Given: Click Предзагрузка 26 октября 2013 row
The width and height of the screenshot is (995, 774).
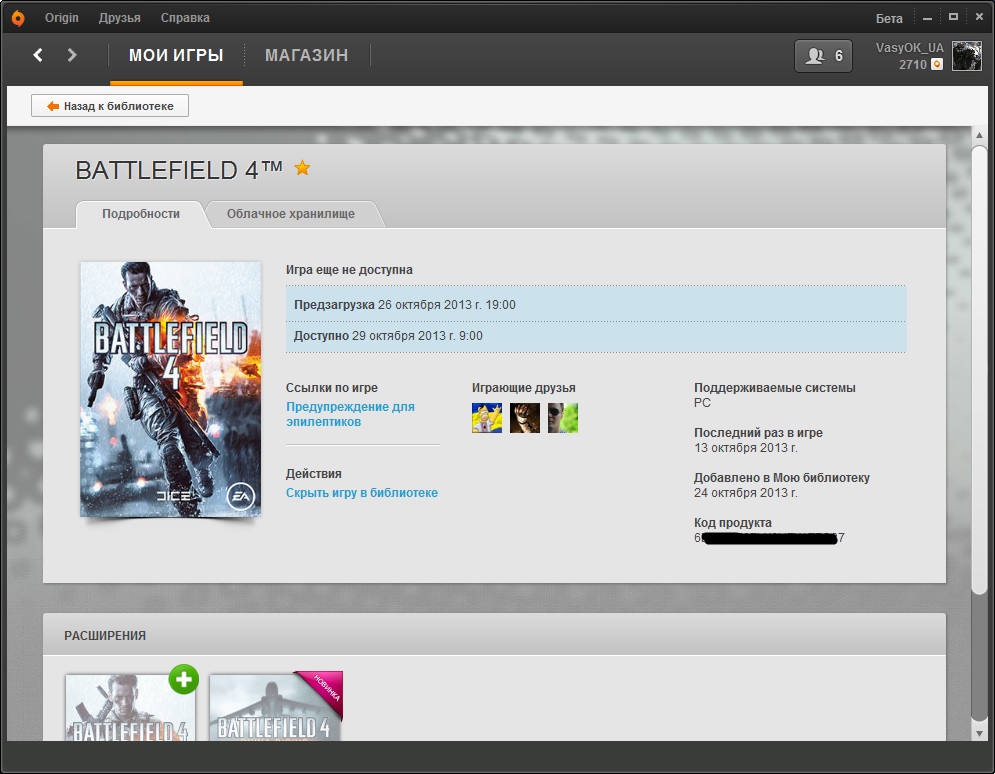Looking at the screenshot, I should (x=595, y=305).
